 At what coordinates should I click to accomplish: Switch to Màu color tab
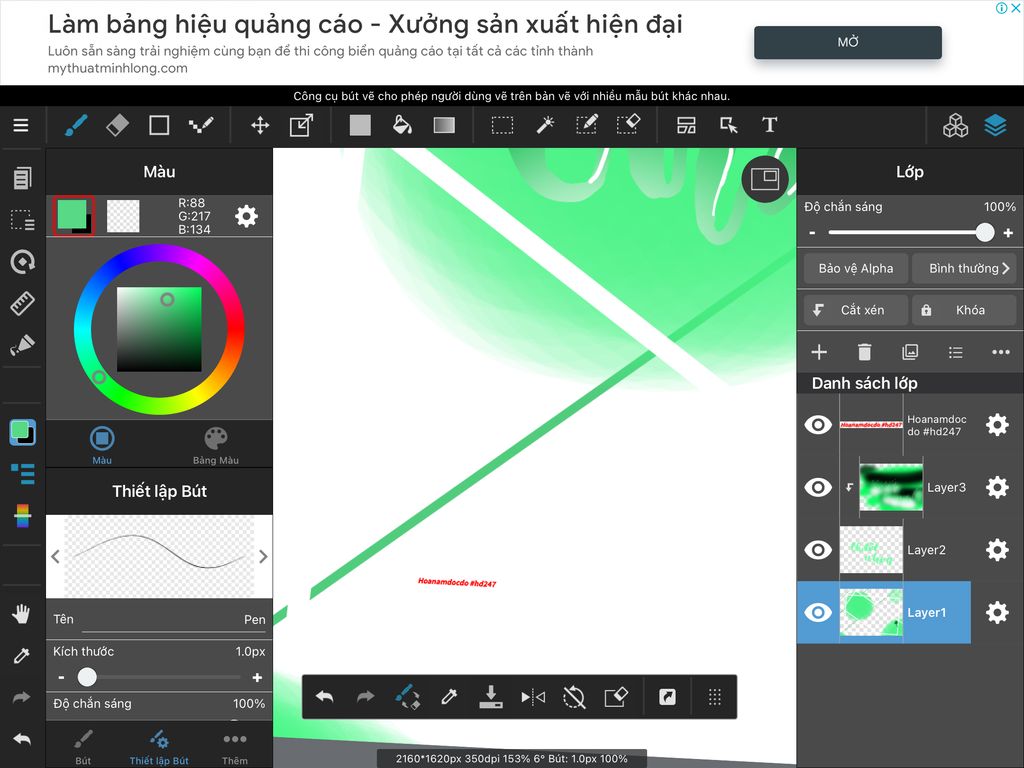click(102, 445)
